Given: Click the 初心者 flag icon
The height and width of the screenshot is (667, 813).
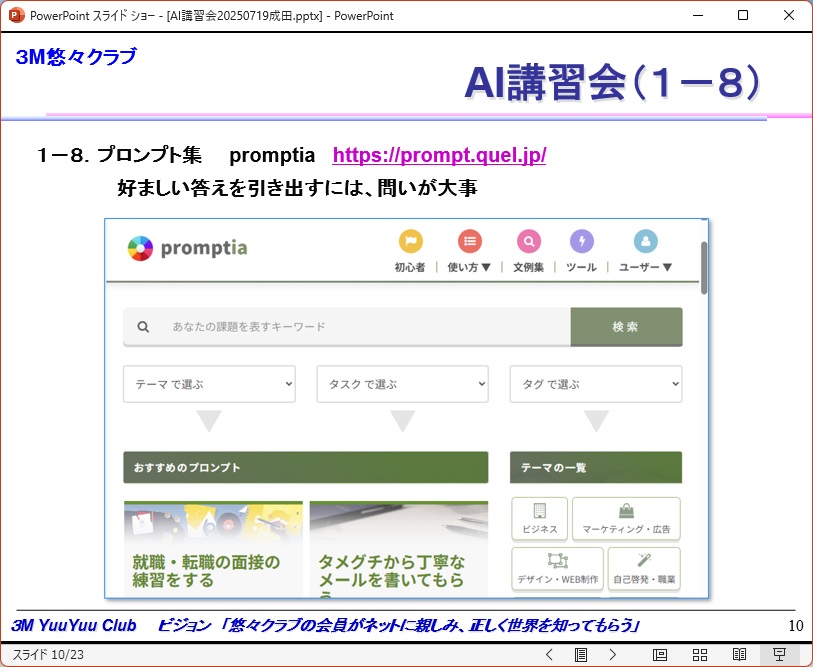Looking at the screenshot, I should tap(411, 241).
